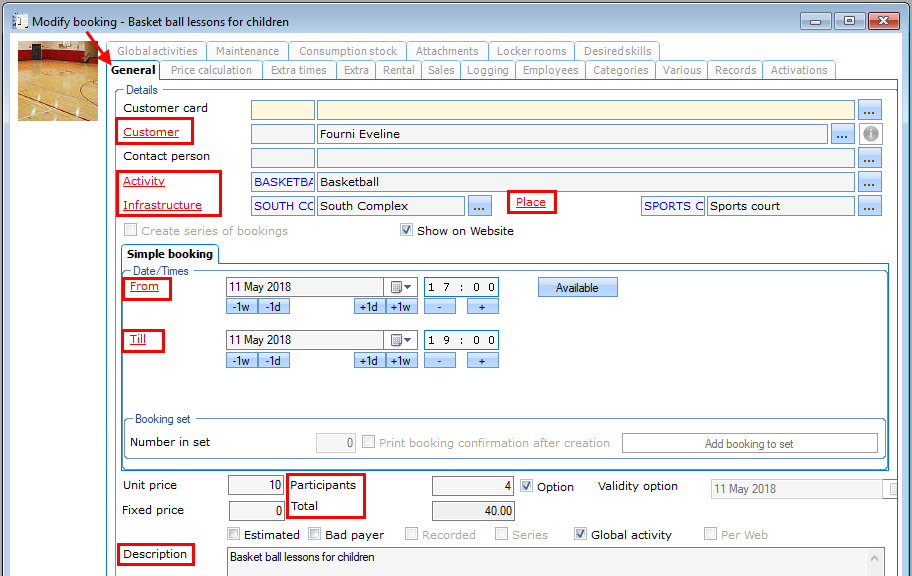
Task: Click the Available button
Action: (578, 287)
